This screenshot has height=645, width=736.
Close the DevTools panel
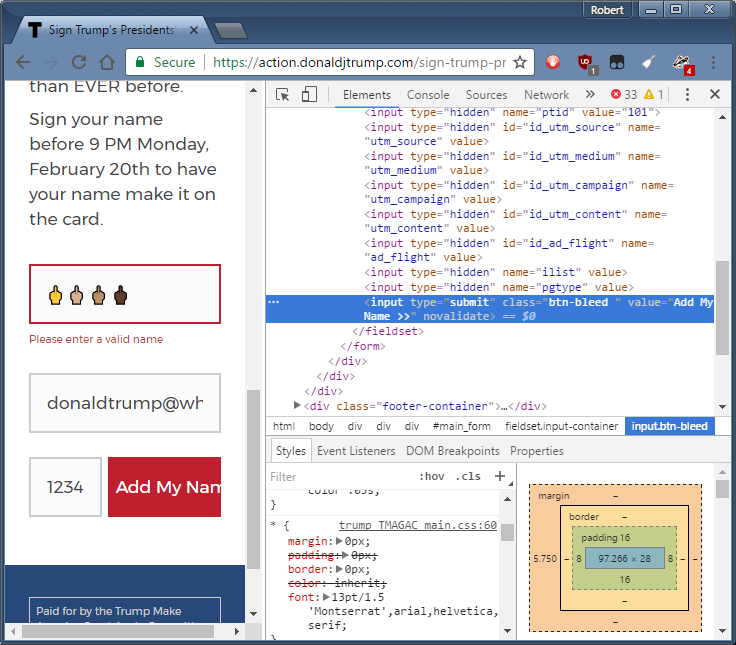coord(715,94)
